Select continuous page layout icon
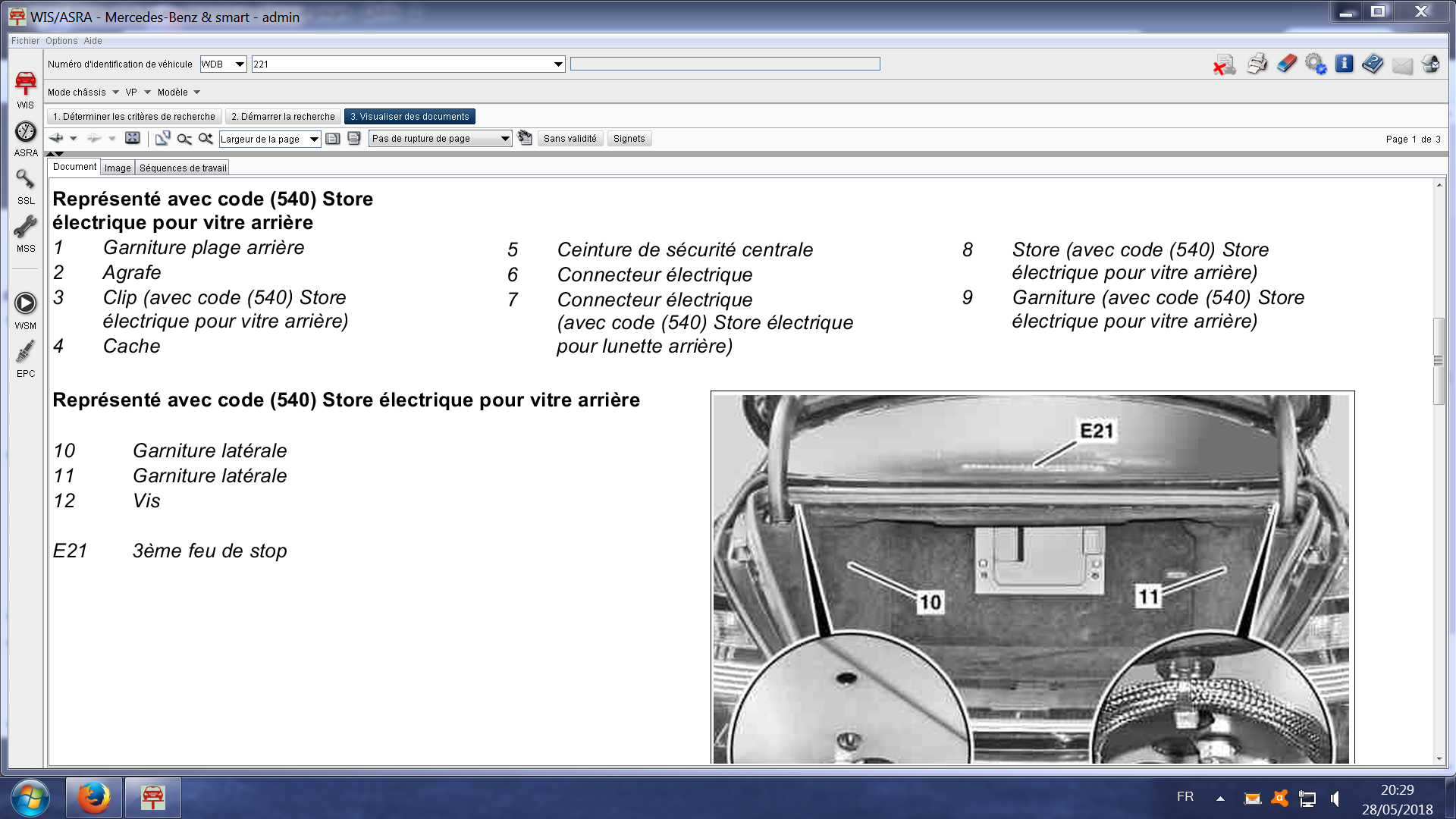 coord(354,139)
